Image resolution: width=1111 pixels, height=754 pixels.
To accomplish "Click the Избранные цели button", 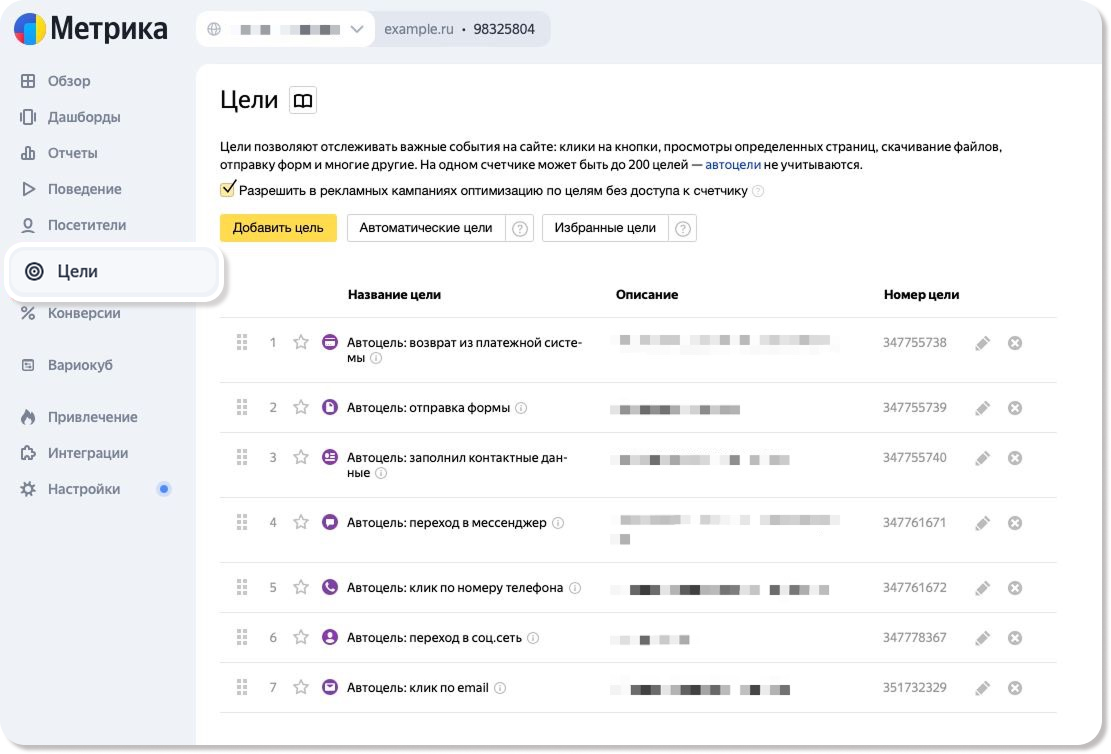I will (x=606, y=228).
